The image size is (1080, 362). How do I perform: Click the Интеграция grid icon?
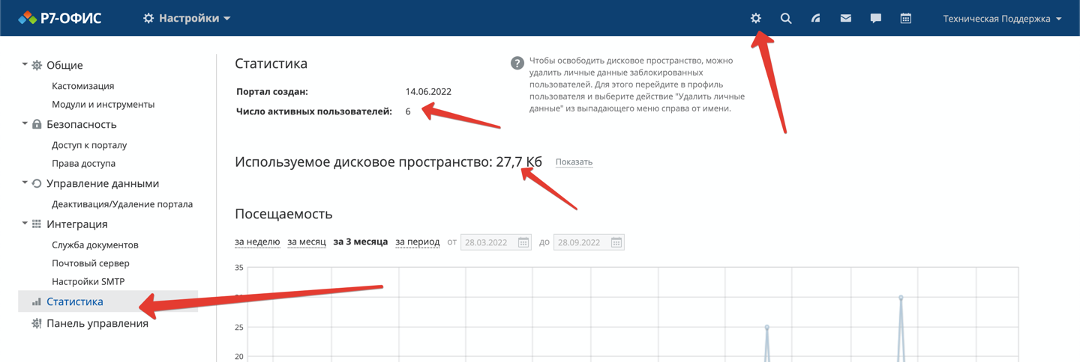click(37, 224)
